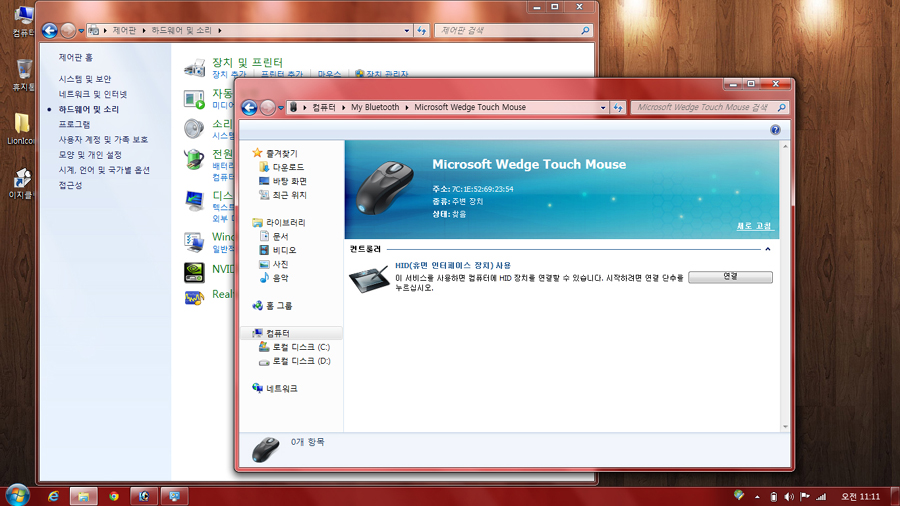This screenshot has height=506, width=900.
Task: Open 다운로드 downloads folder in navigation pane
Action: pos(288,167)
